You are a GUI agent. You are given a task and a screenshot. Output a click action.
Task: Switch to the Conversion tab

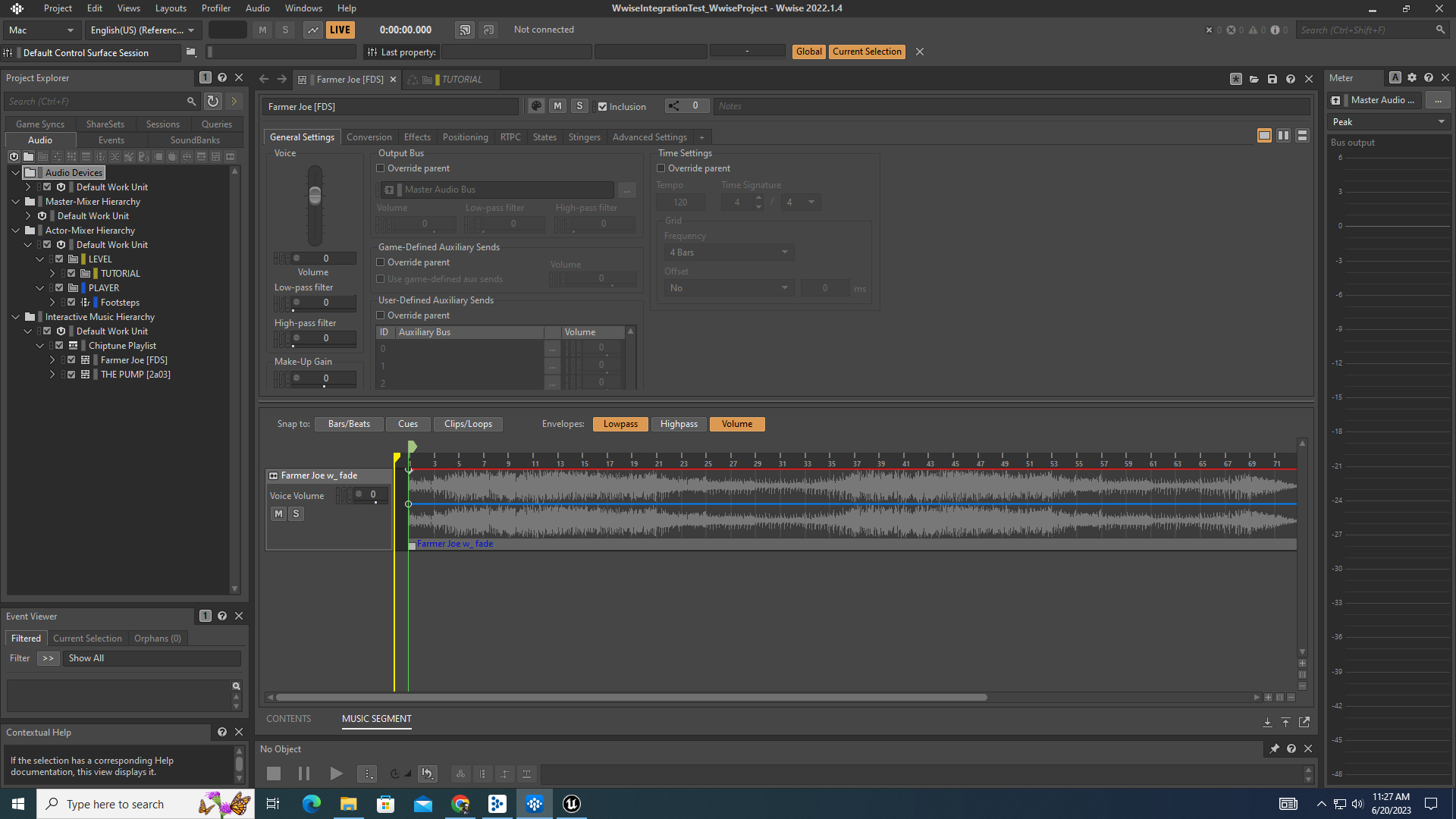[x=369, y=137]
